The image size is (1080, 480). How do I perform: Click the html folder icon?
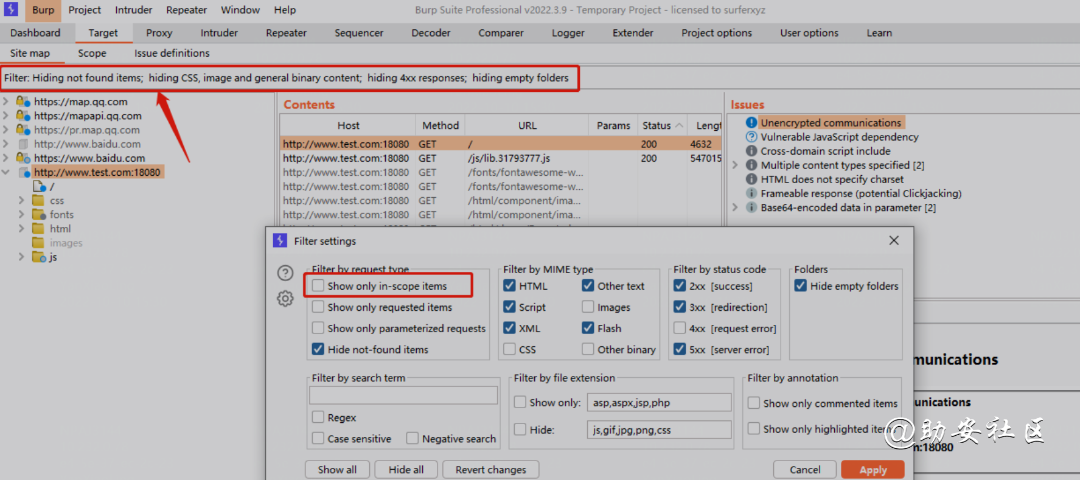(x=39, y=229)
